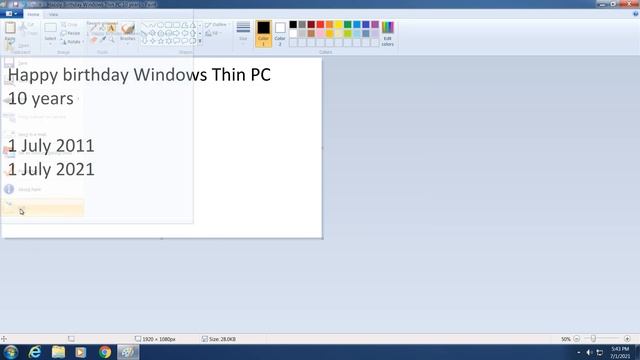Open Windows Explorer folder on taskbar
The width and height of the screenshot is (640, 360).
coord(58,352)
